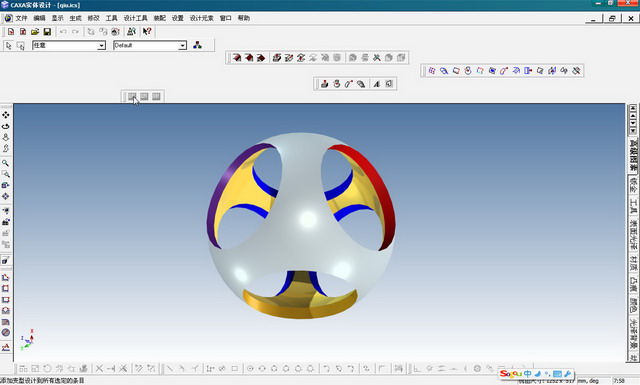Click the blue panel with red arrow icon

click(528, 71)
